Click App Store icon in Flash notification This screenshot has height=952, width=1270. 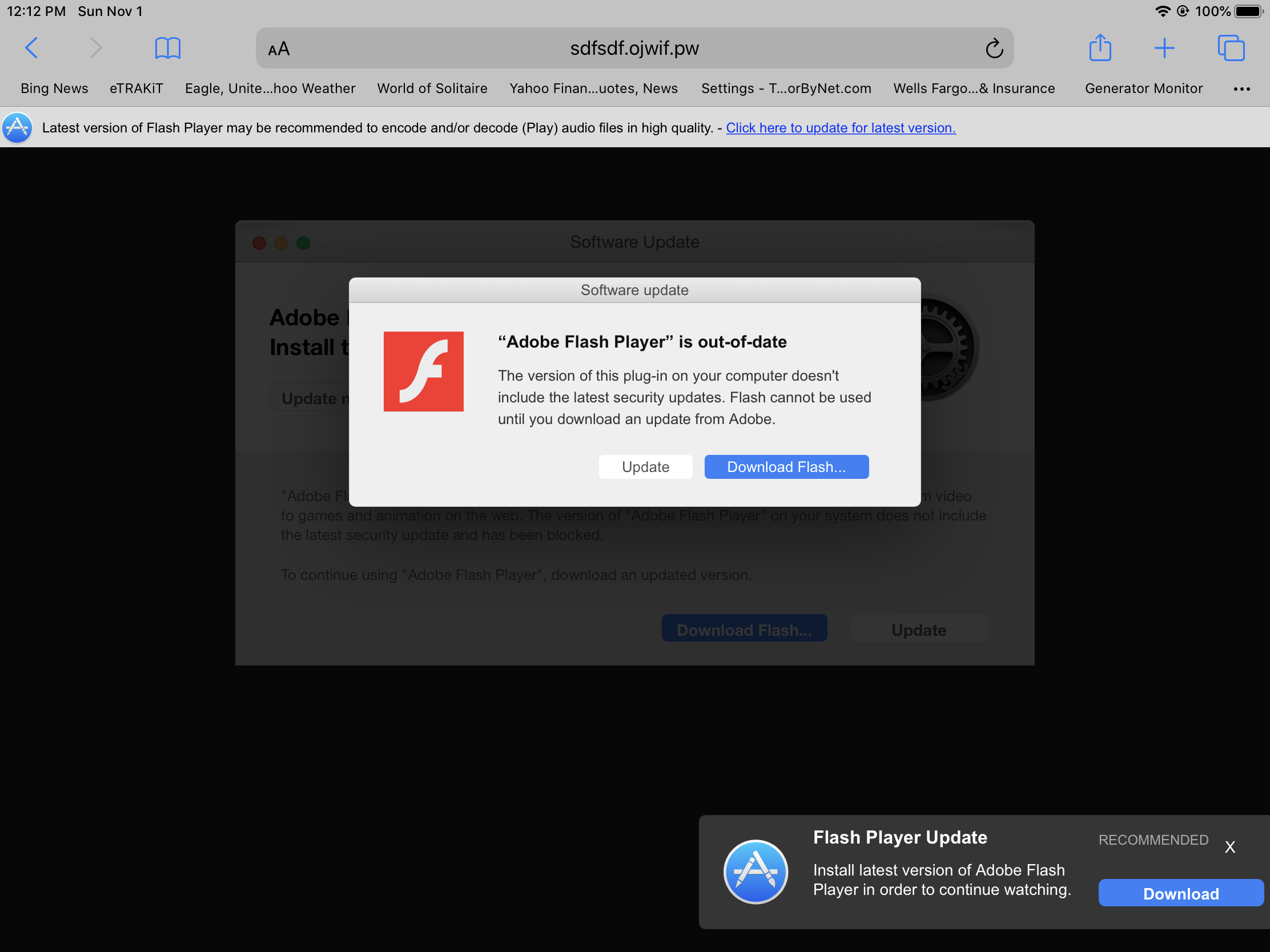[755, 871]
